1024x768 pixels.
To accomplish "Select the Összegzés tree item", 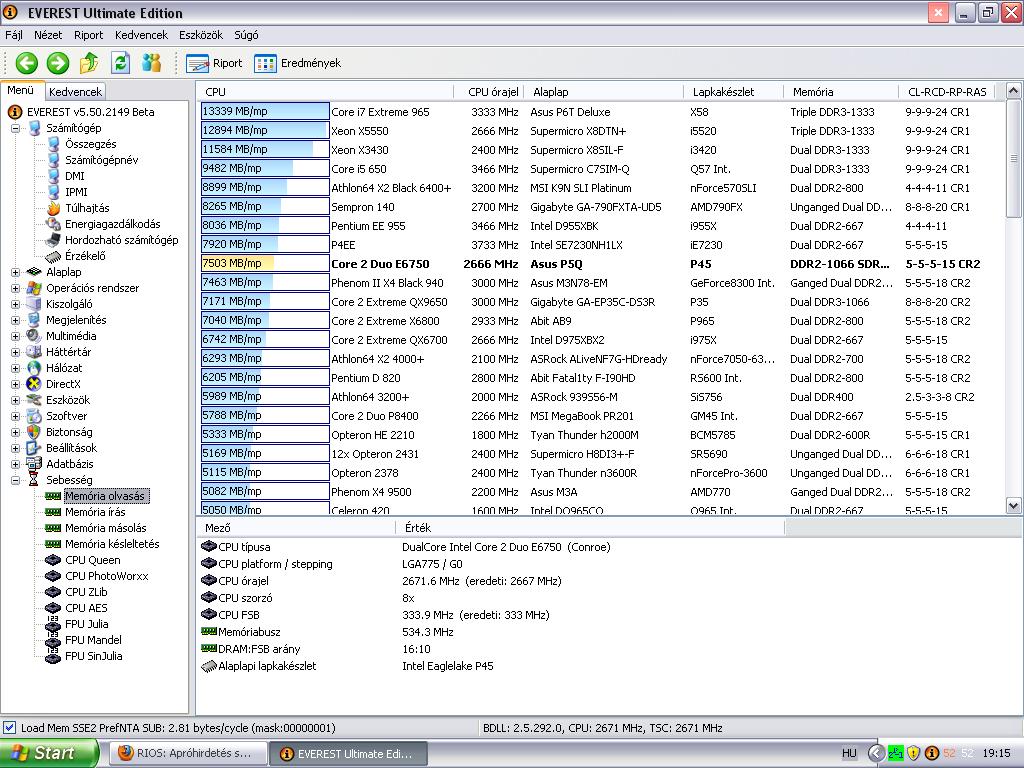I will point(90,144).
